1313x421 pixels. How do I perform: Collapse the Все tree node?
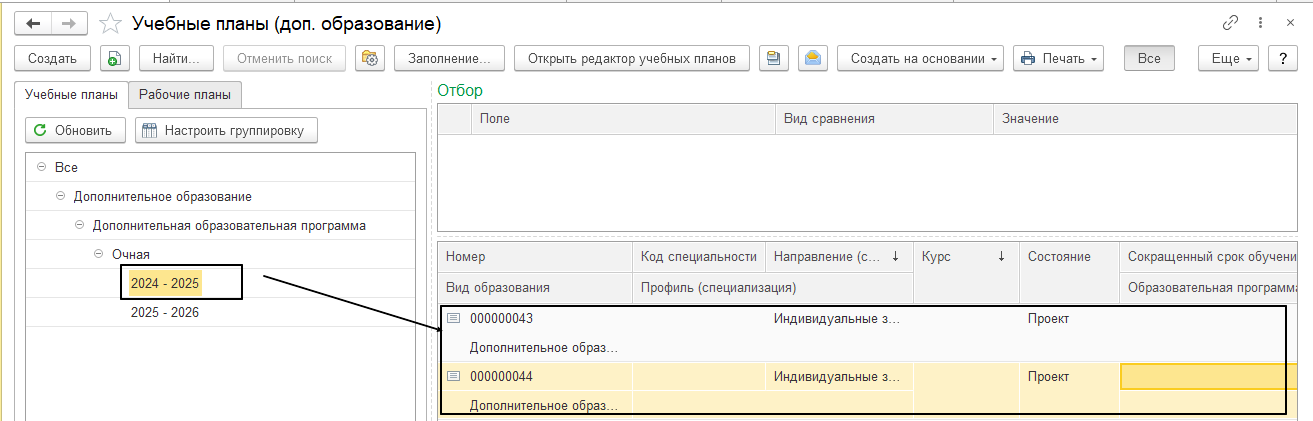point(41,168)
